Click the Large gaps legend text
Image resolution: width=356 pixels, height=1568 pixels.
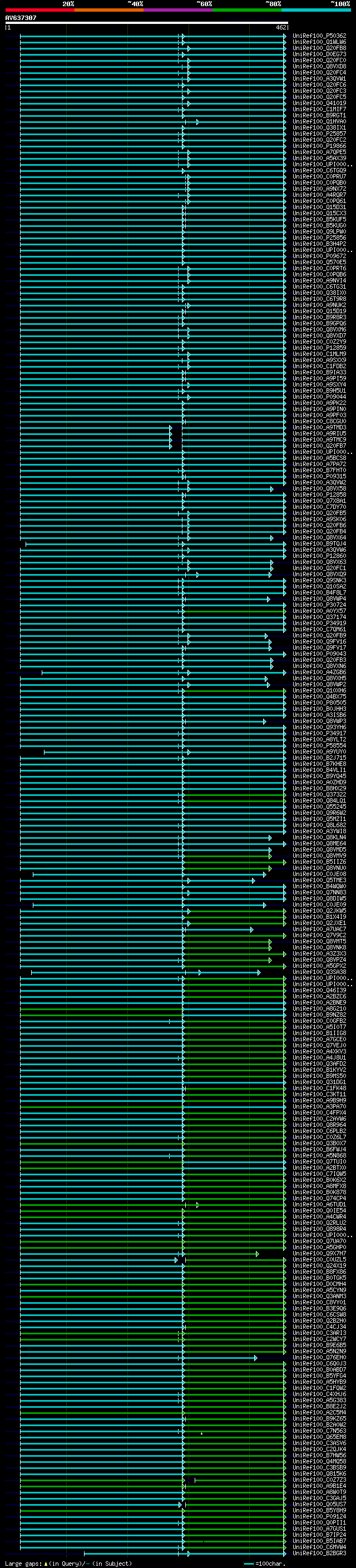pos(68,1564)
